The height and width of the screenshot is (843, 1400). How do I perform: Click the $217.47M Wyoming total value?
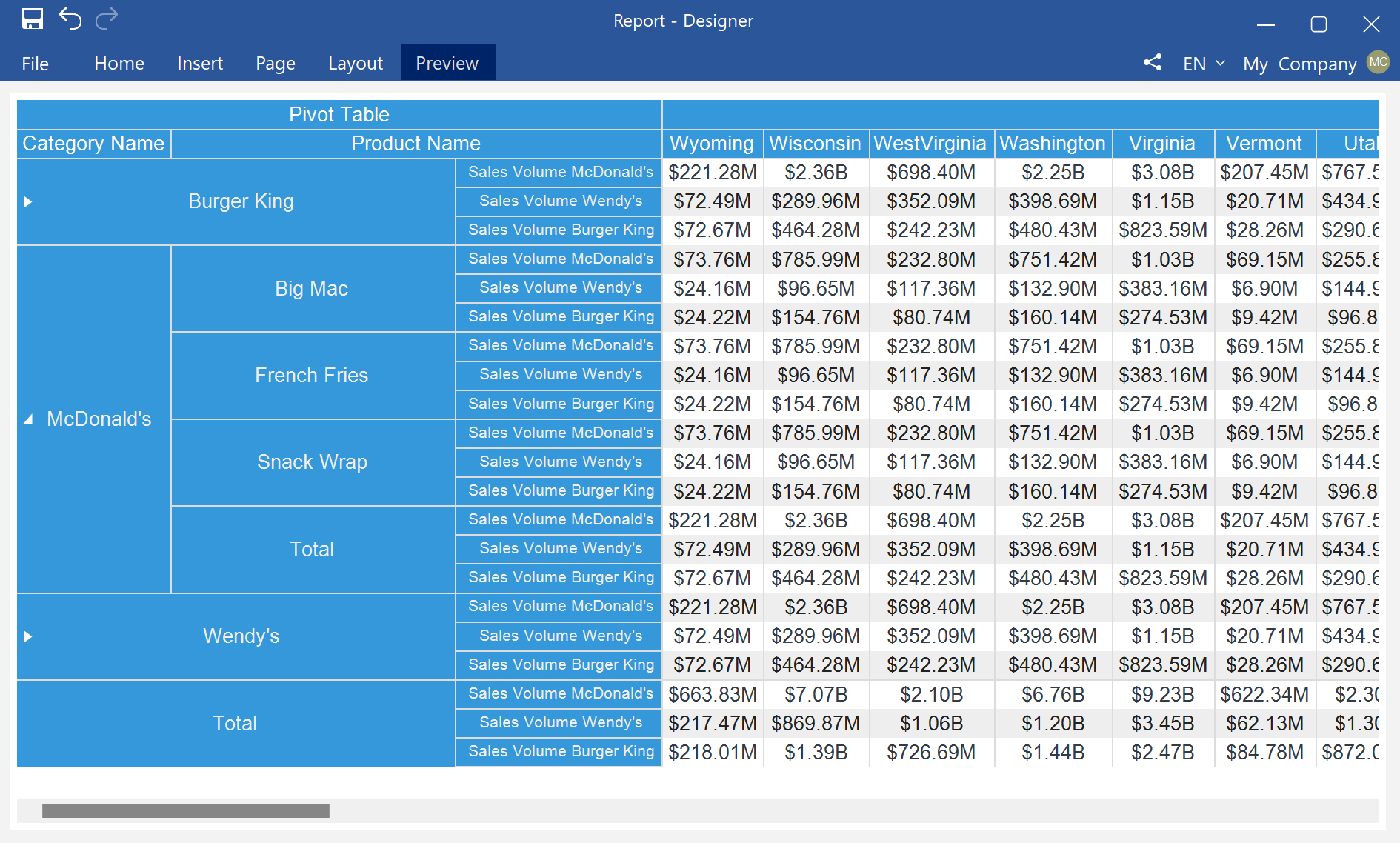[x=713, y=724]
